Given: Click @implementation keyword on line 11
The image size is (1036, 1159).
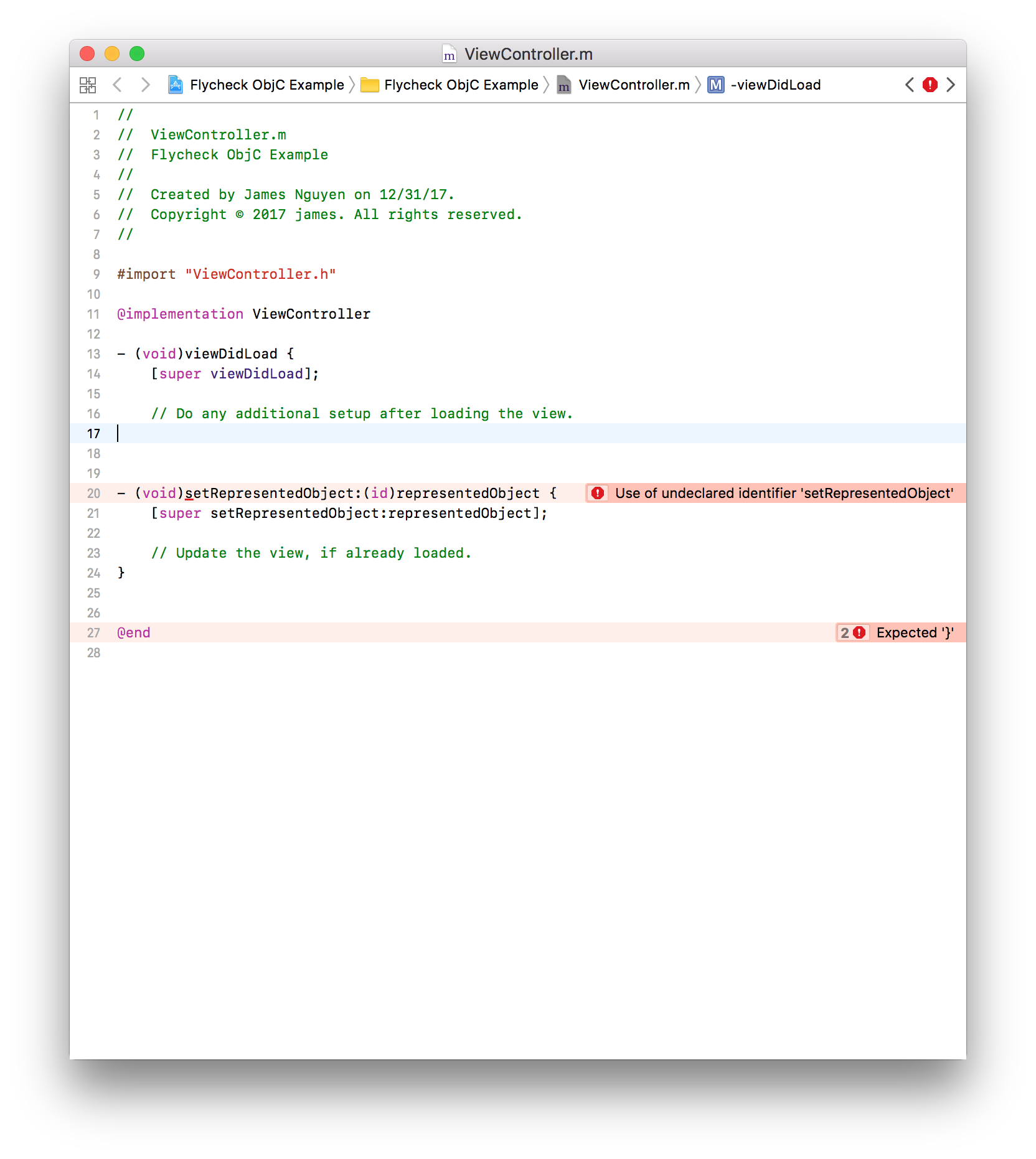Looking at the screenshot, I should tap(180, 314).
